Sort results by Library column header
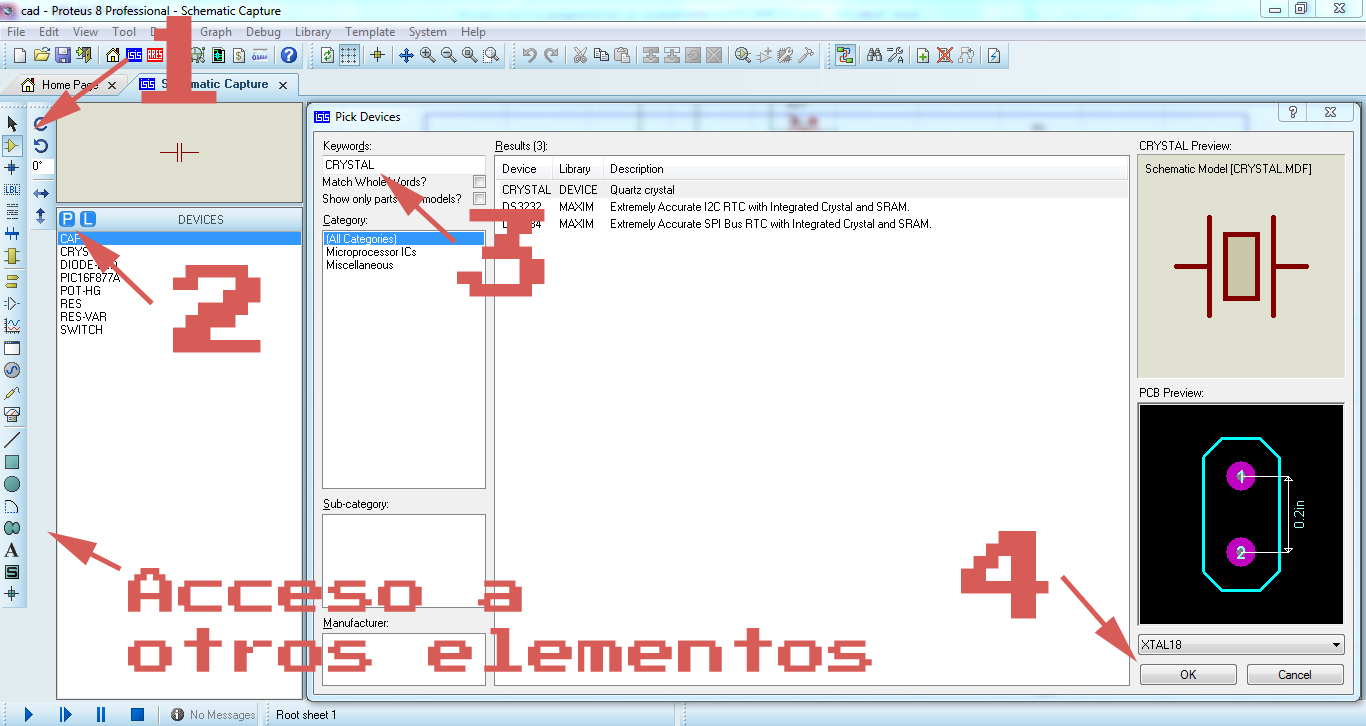The image size is (1366, 726). pyautogui.click(x=577, y=169)
